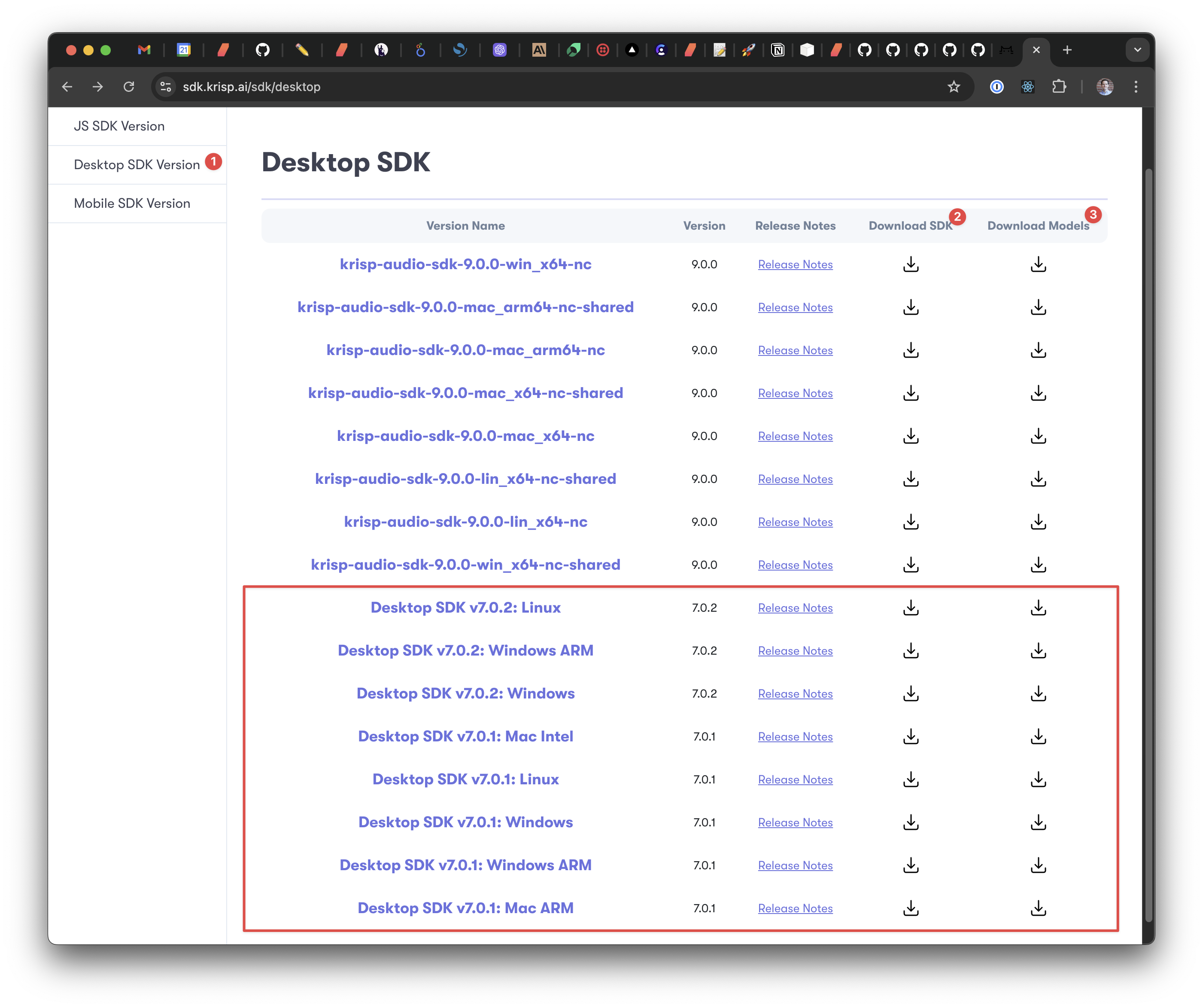Download SDK for krisp-audio-sdk-9.0.0-win_x64-nc
The image size is (1203, 1008).
click(910, 264)
